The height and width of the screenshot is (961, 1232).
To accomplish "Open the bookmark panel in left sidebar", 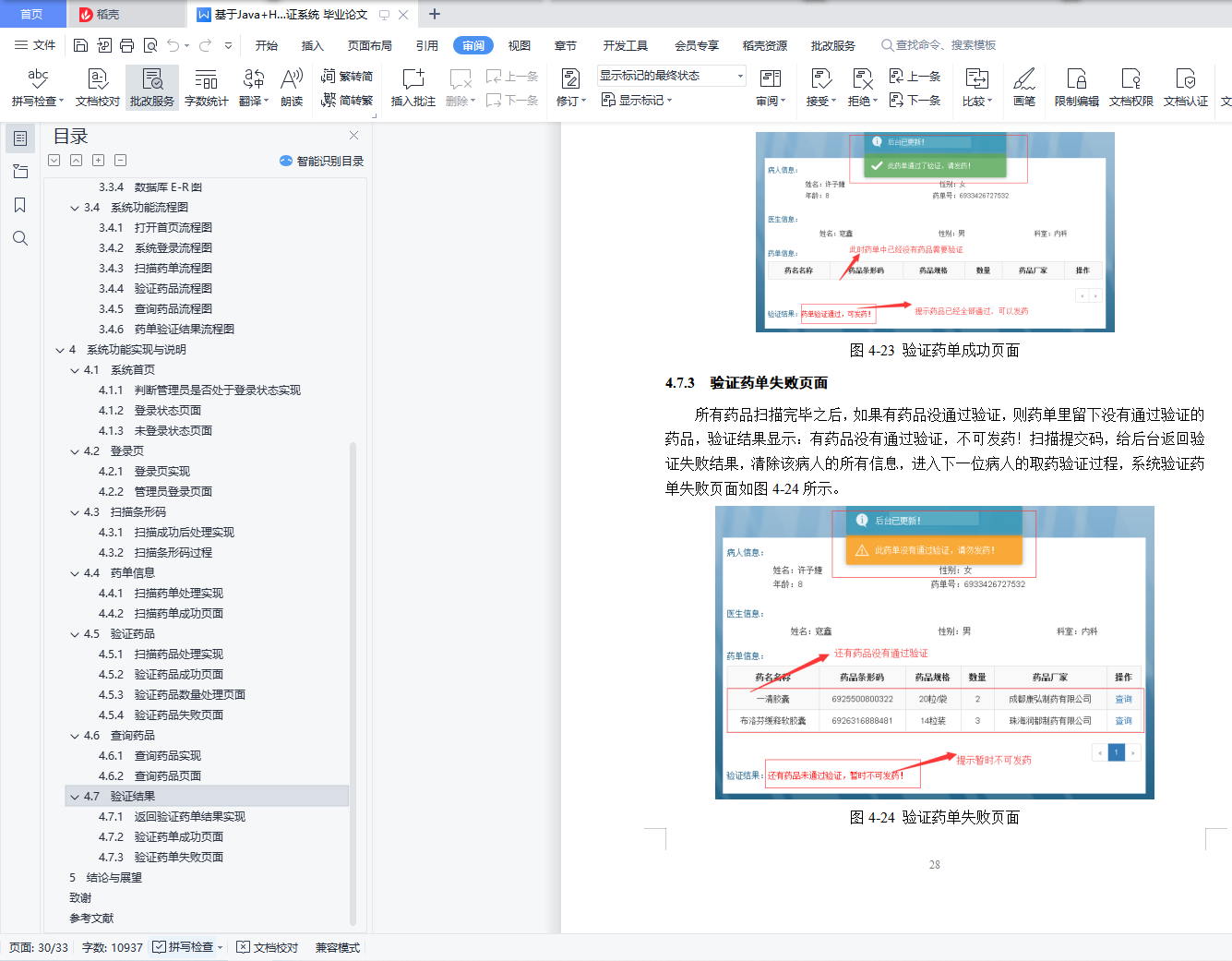I will point(20,205).
